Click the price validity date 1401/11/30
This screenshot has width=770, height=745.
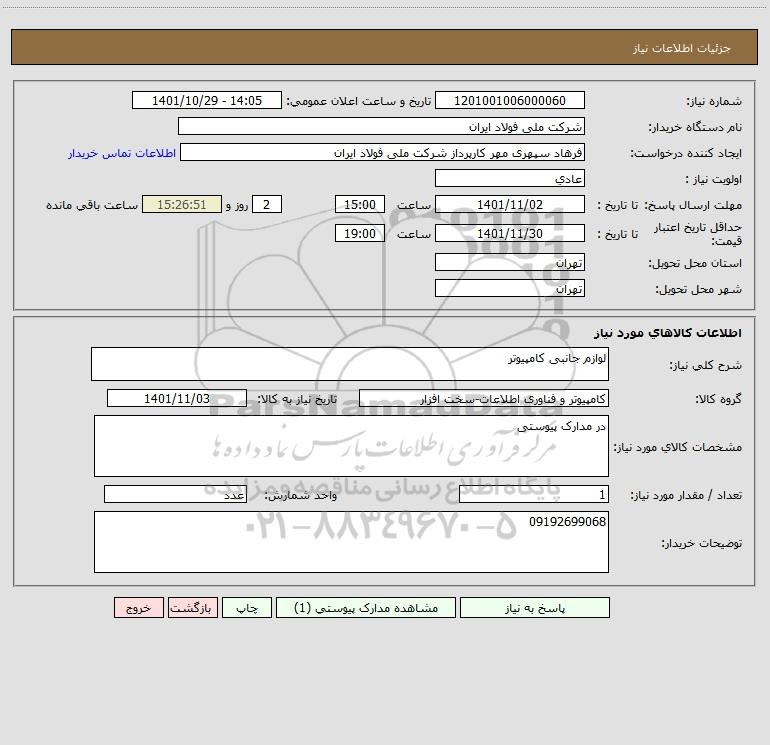click(510, 233)
